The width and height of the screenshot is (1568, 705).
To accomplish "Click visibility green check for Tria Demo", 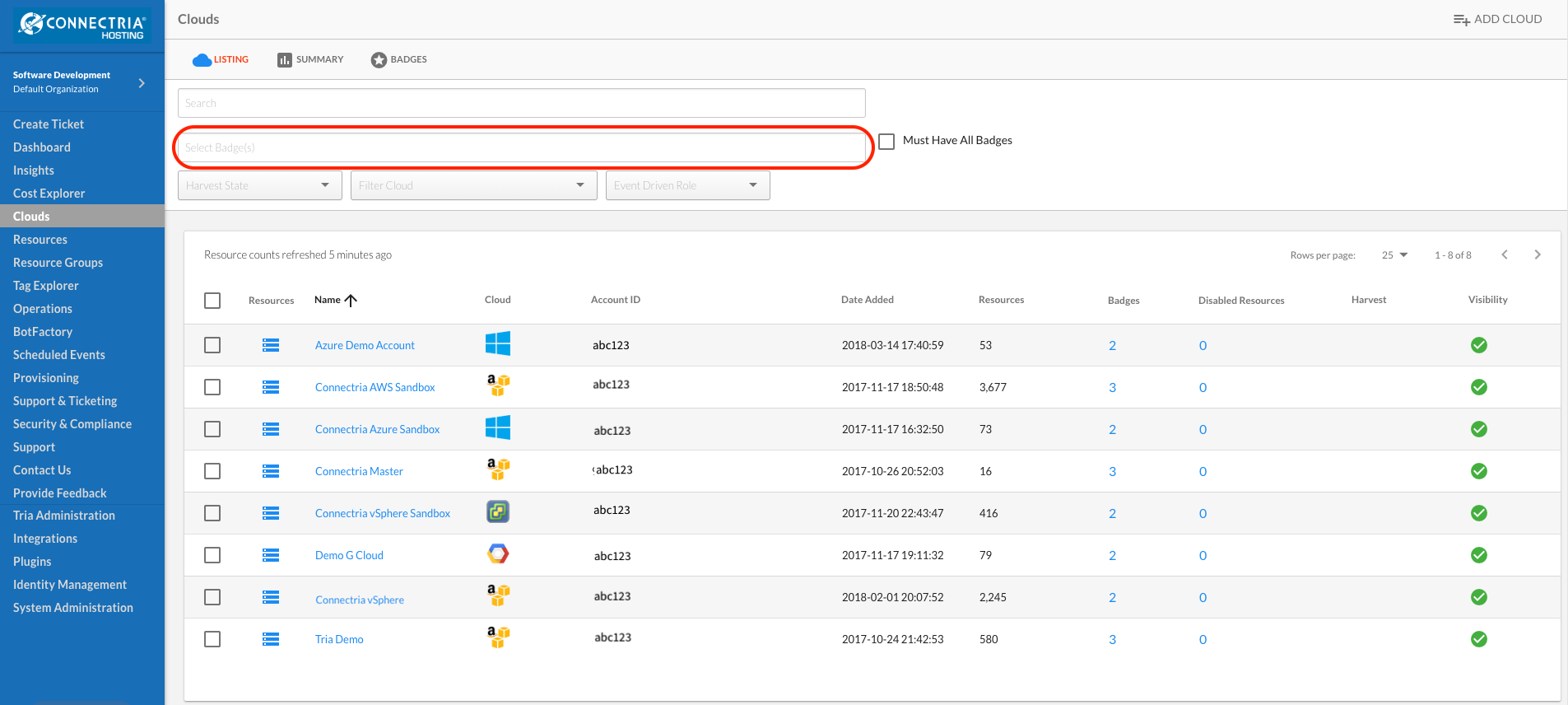I will click(x=1479, y=639).
